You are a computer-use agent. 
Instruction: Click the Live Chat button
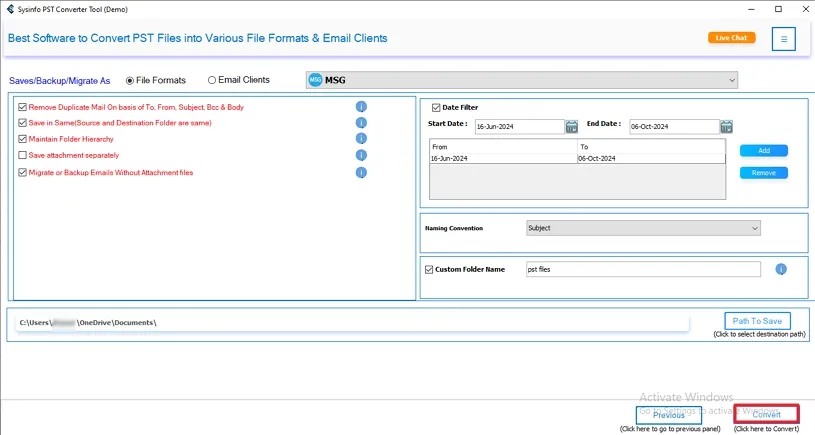click(731, 38)
